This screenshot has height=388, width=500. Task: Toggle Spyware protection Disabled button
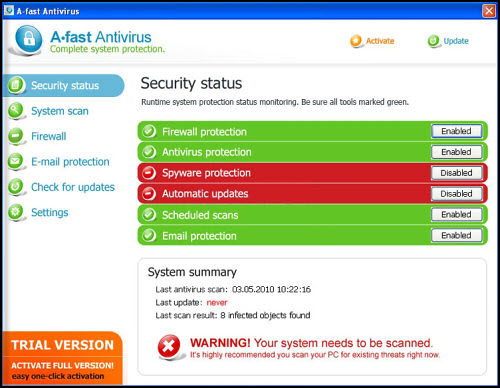456,173
